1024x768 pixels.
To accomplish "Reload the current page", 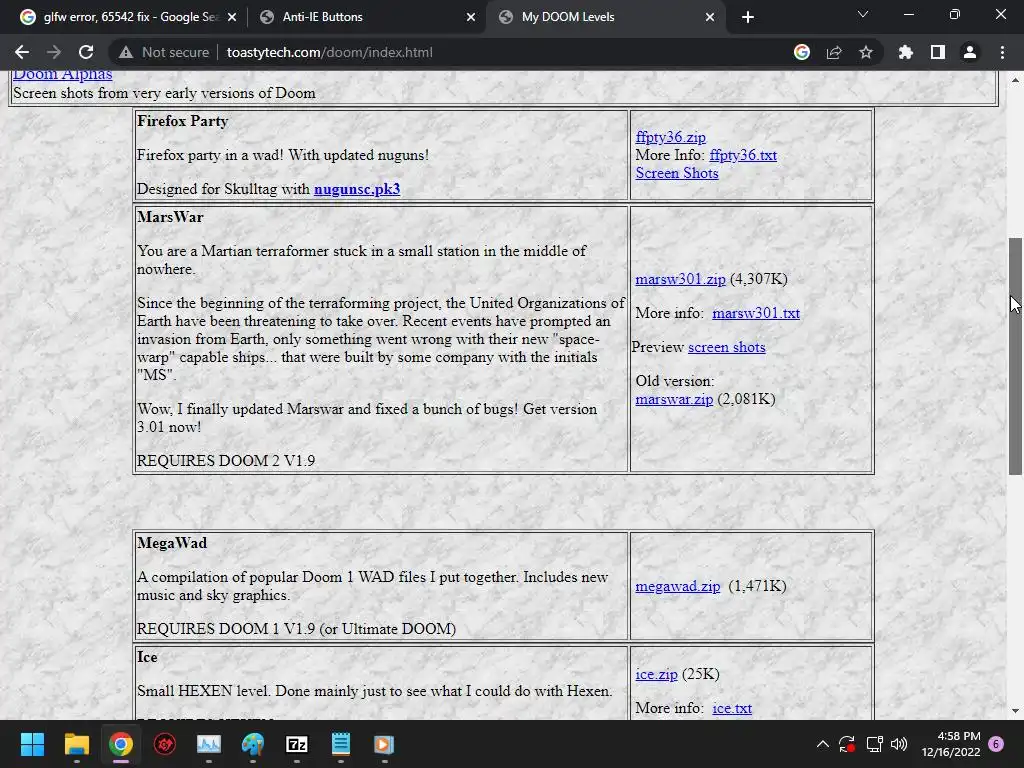I will 86,52.
